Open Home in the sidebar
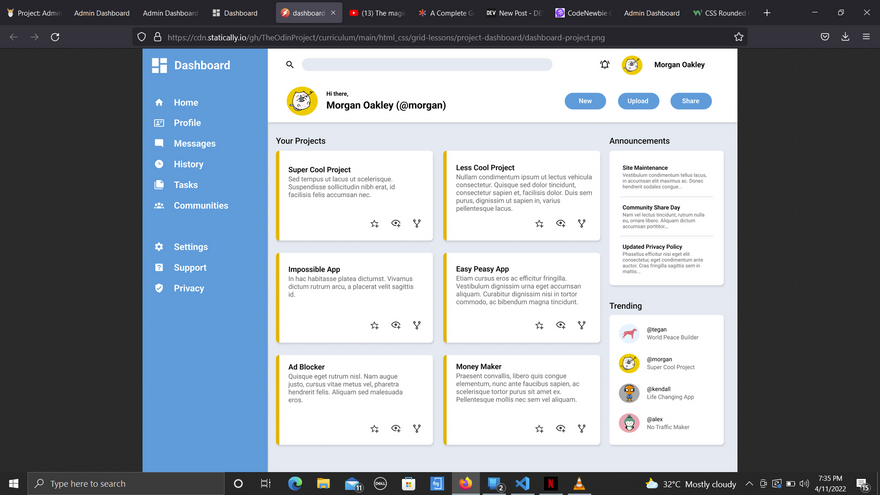880x495 pixels. (185, 103)
